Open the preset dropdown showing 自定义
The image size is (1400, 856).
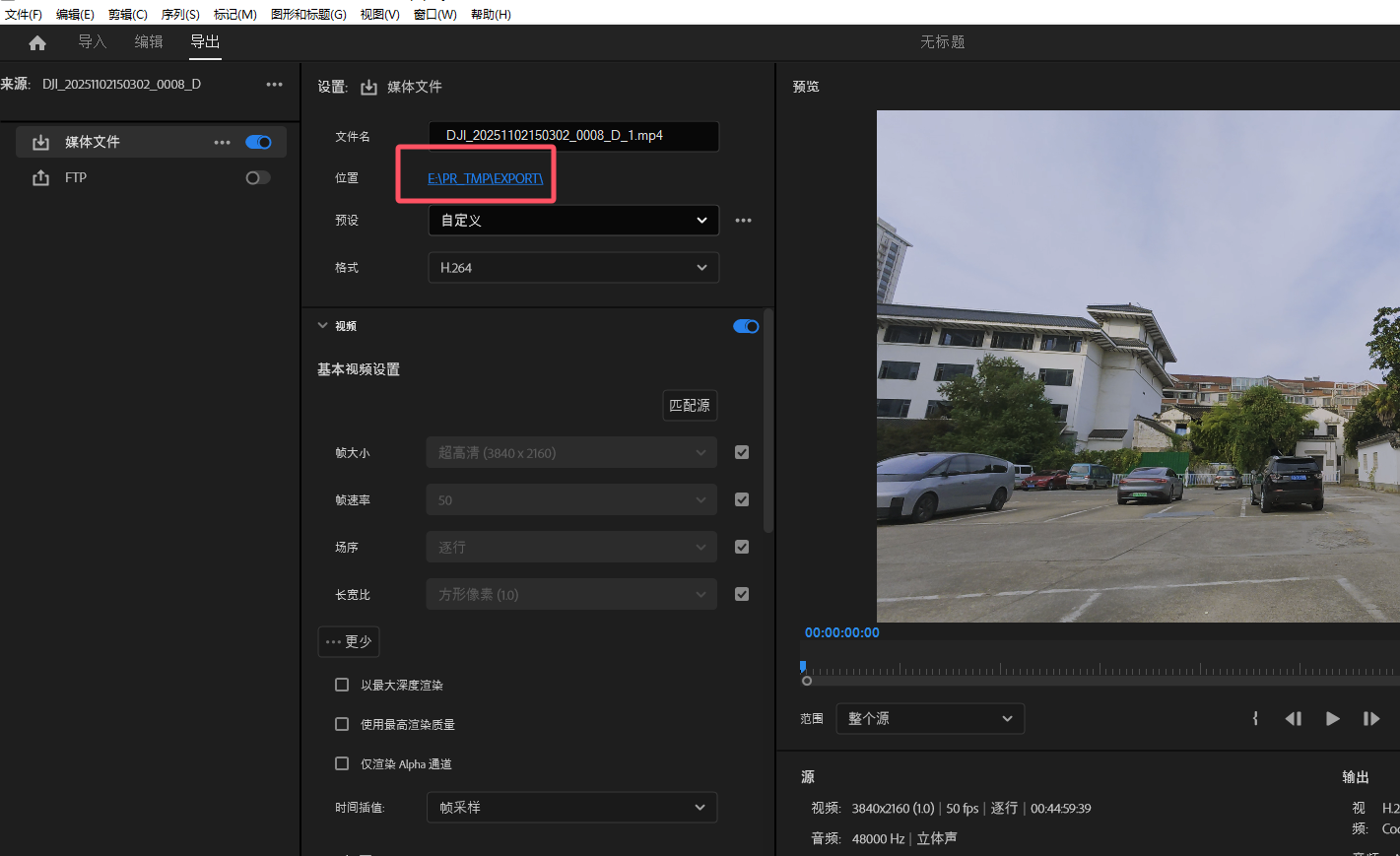572,221
